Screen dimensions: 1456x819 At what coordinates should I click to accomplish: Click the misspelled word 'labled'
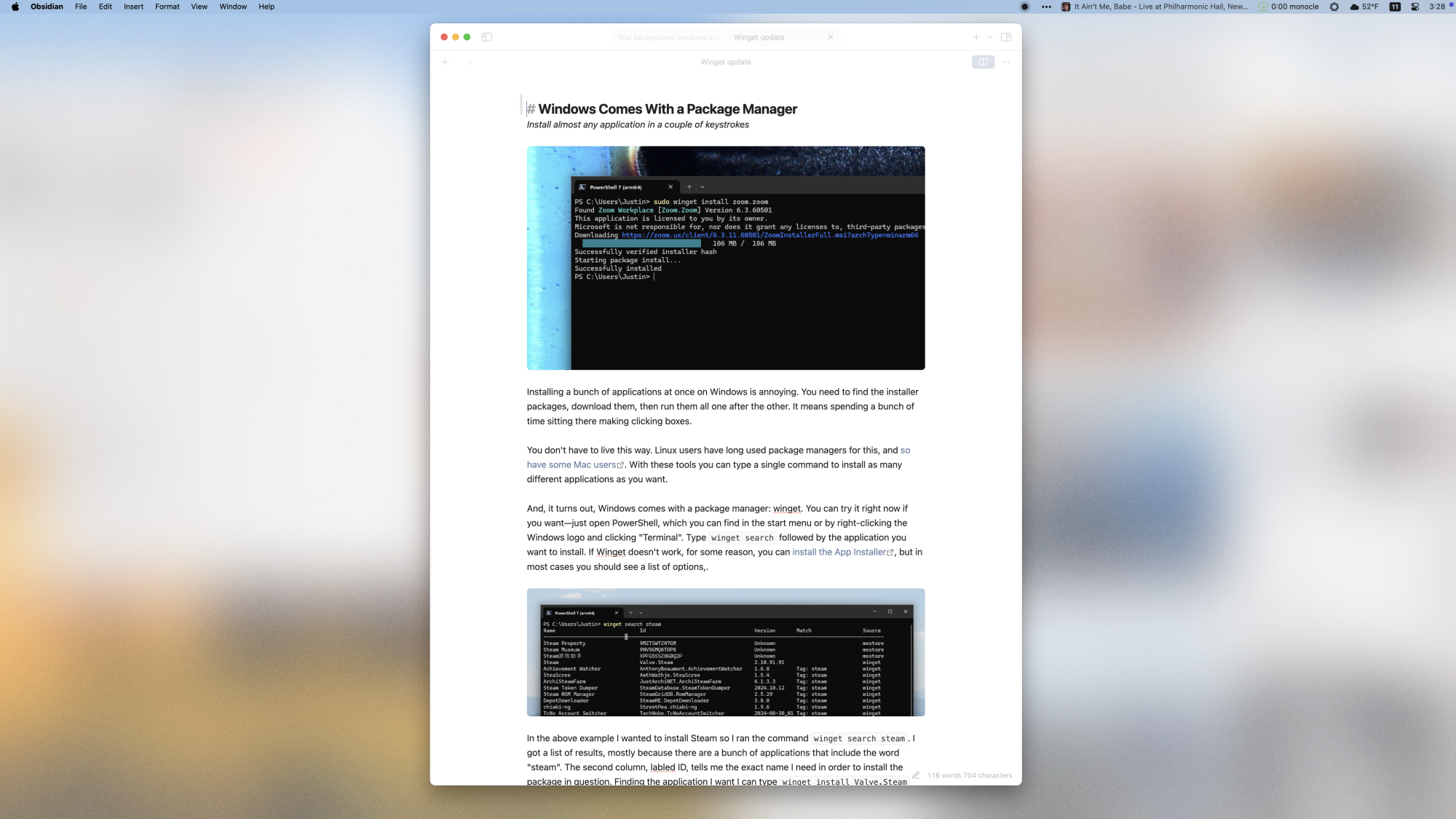[662, 767]
